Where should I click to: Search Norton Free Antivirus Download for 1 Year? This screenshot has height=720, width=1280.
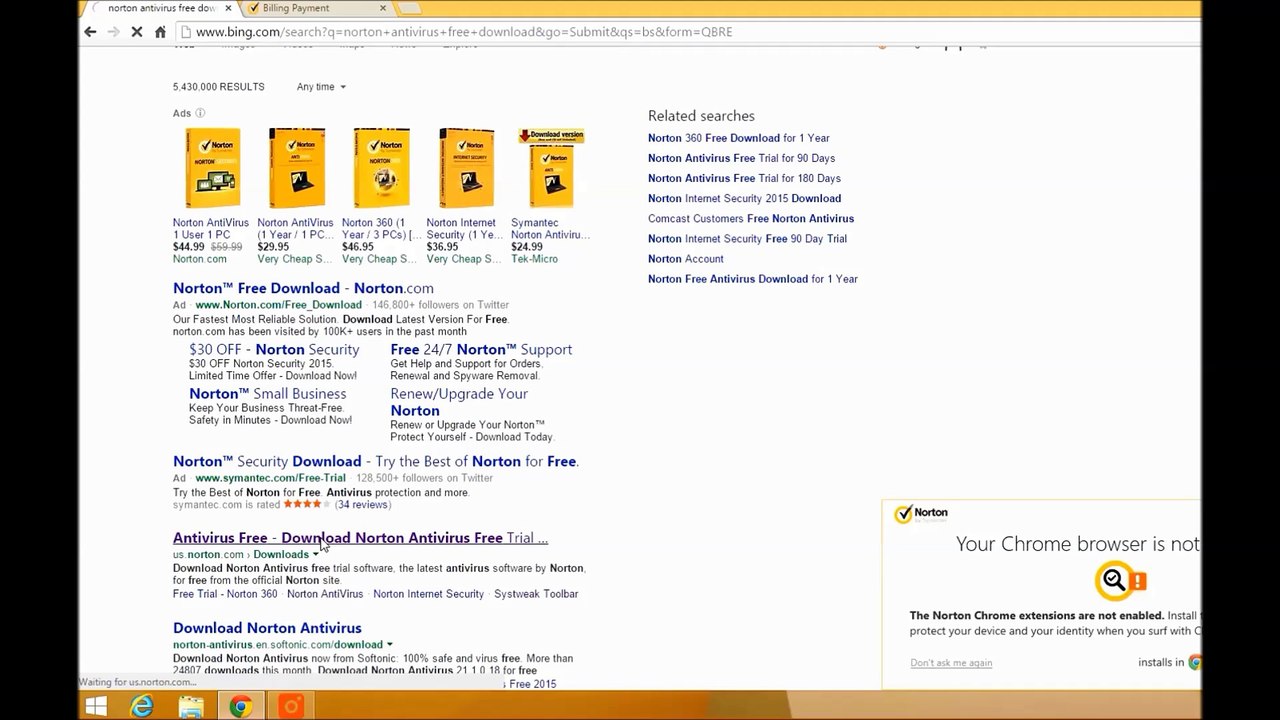[753, 279]
